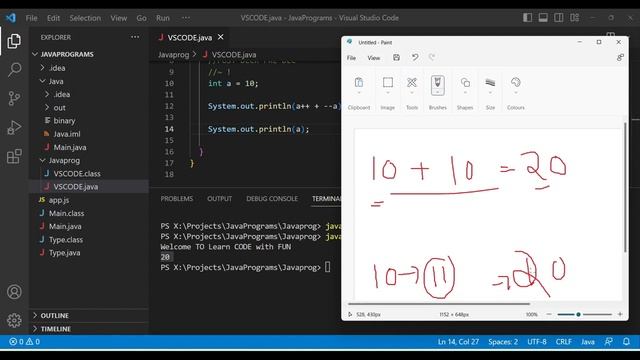Open the Paint Colours palette
The height and width of the screenshot is (360, 640).
(x=516, y=82)
